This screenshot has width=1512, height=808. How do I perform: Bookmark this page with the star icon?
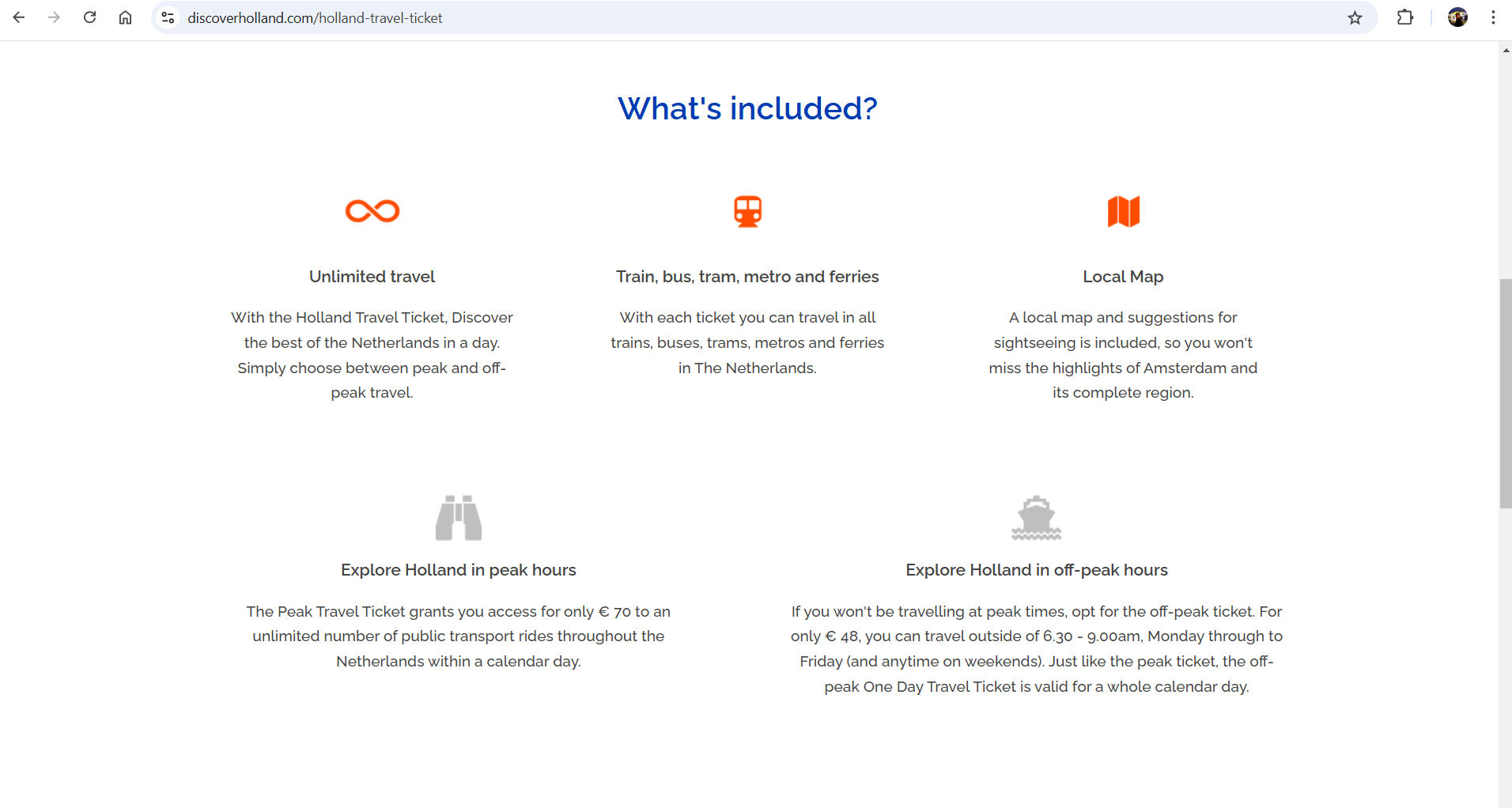click(1355, 17)
